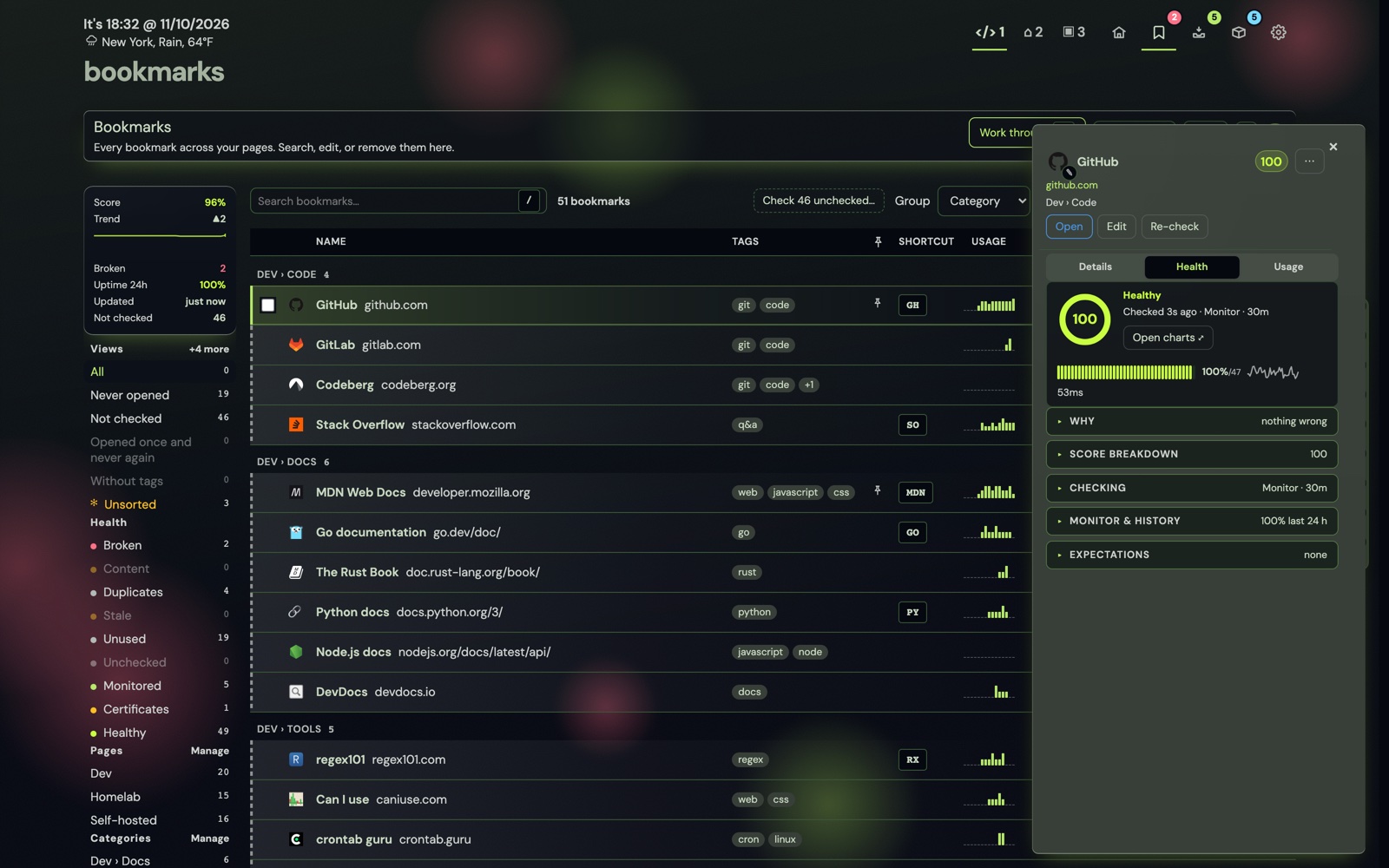The height and width of the screenshot is (868, 1389).
Task: Open the github.com link in panel
Action: tap(1071, 185)
